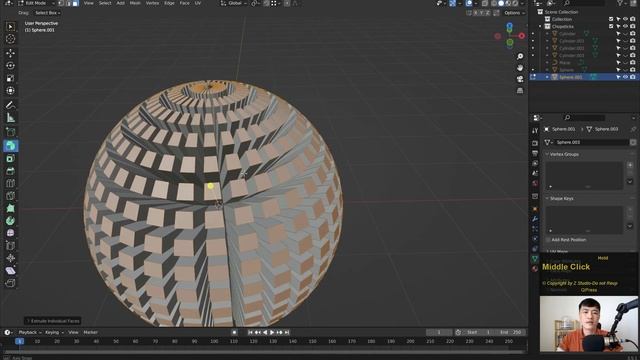Select the Rip Region tool
Viewport: 640px width, 360px height.
click(11, 283)
